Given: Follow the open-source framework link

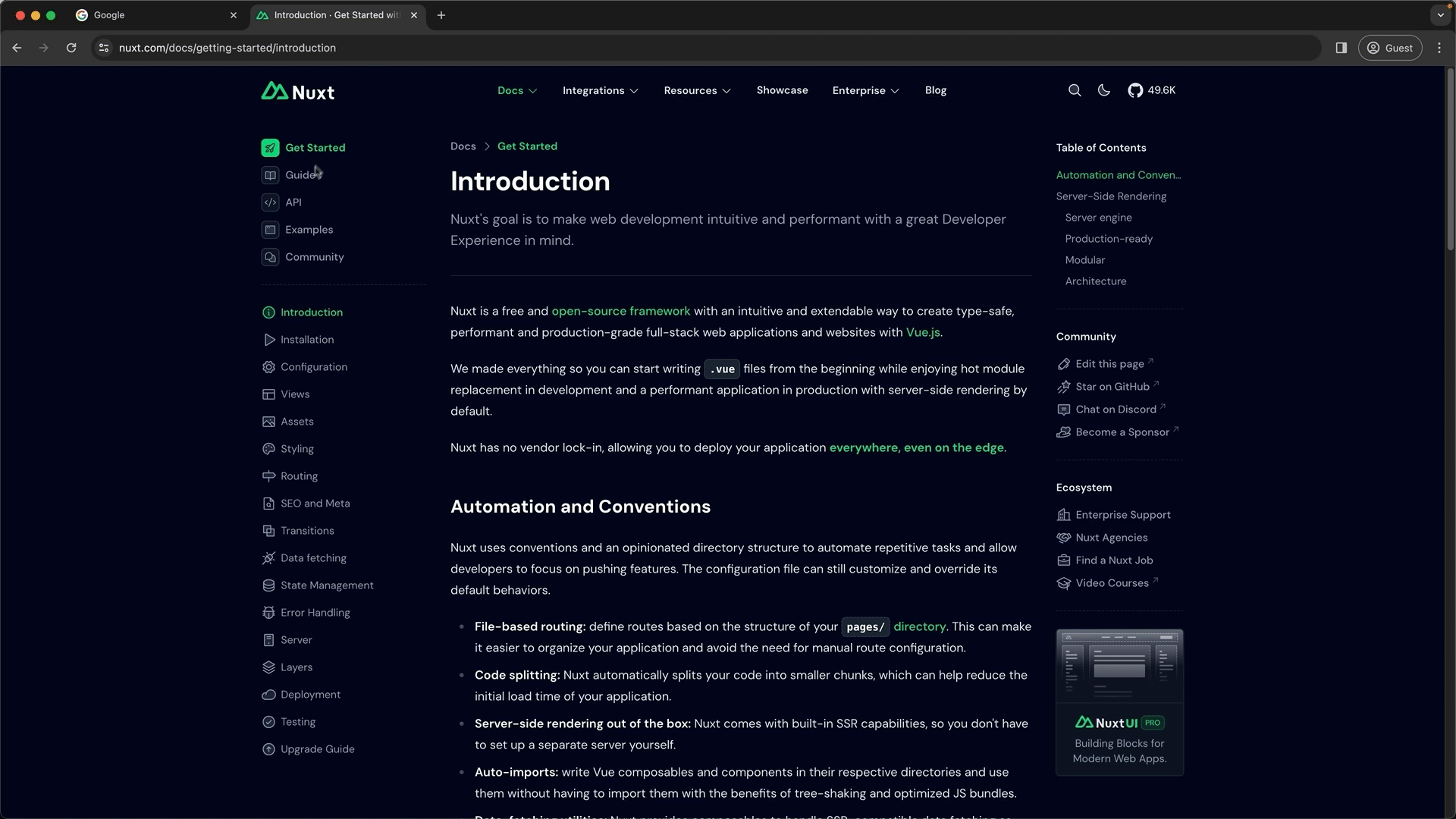Looking at the screenshot, I should coord(621,311).
